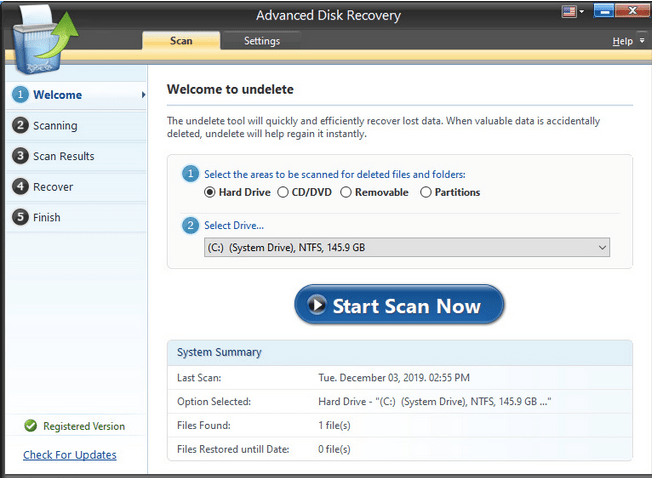Screen dimensions: 652x478
Task: Click the step 3 icon beside Scan Results
Action: click(20, 156)
